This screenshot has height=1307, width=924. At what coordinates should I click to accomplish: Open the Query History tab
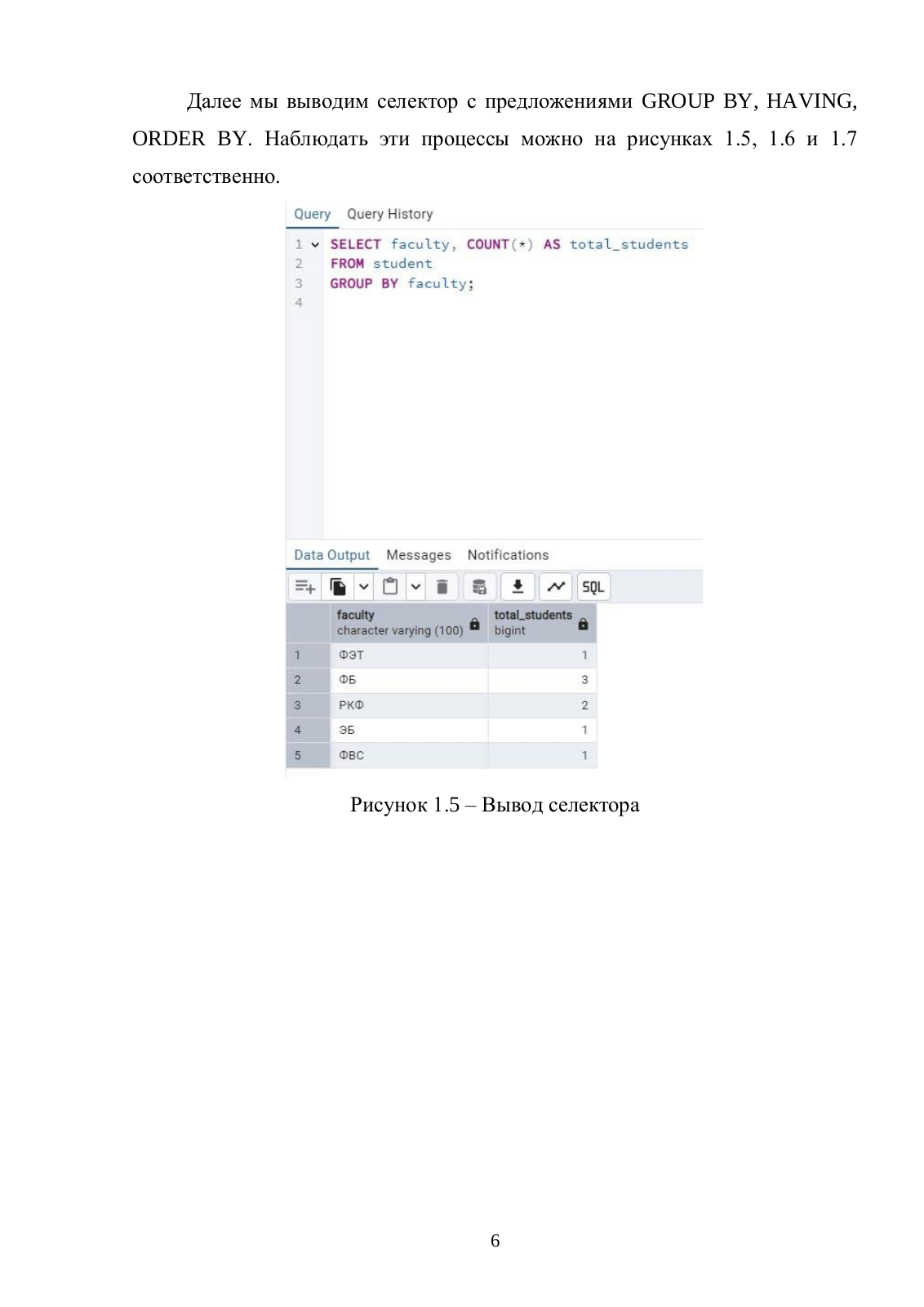point(389,214)
